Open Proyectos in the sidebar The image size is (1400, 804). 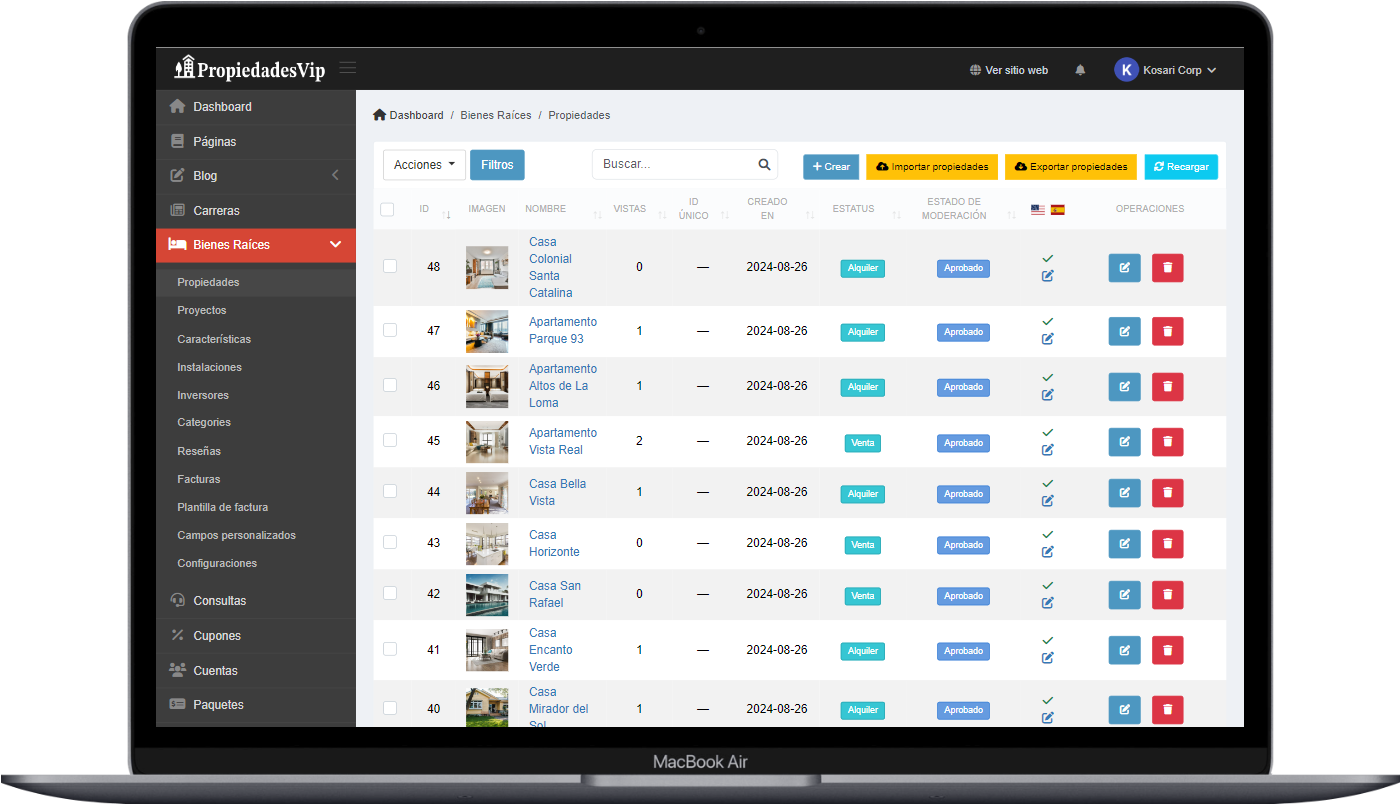[202, 310]
